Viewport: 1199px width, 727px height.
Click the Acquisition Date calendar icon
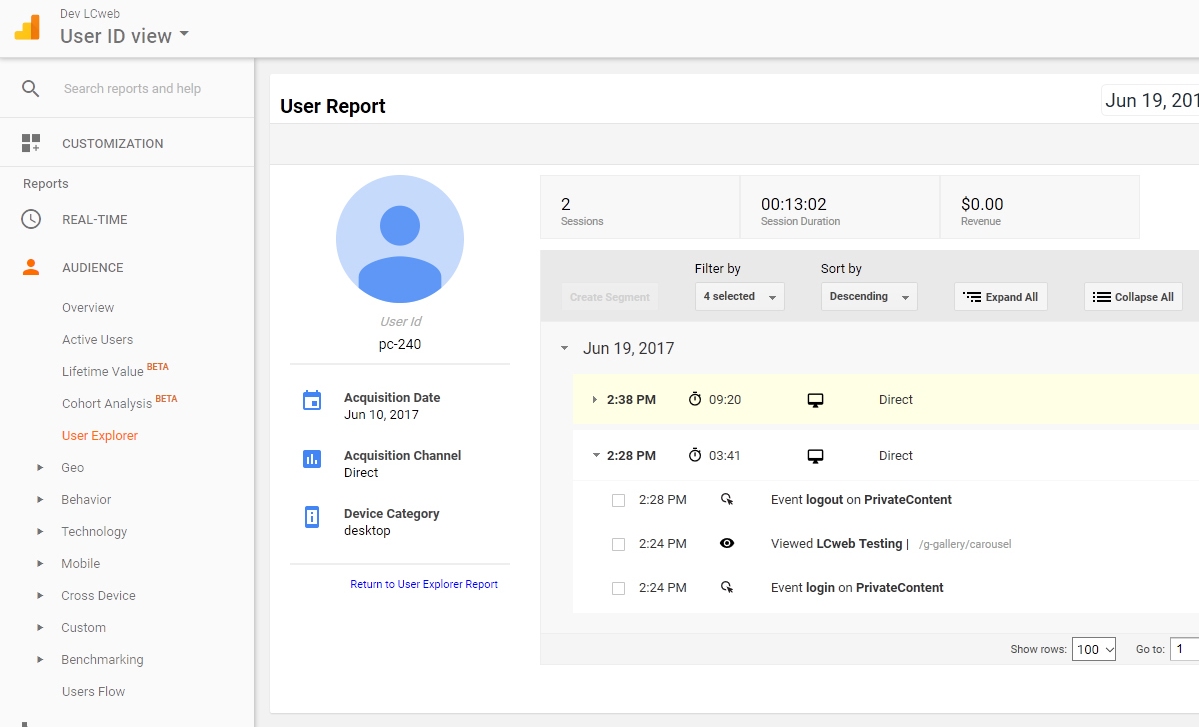tap(312, 401)
